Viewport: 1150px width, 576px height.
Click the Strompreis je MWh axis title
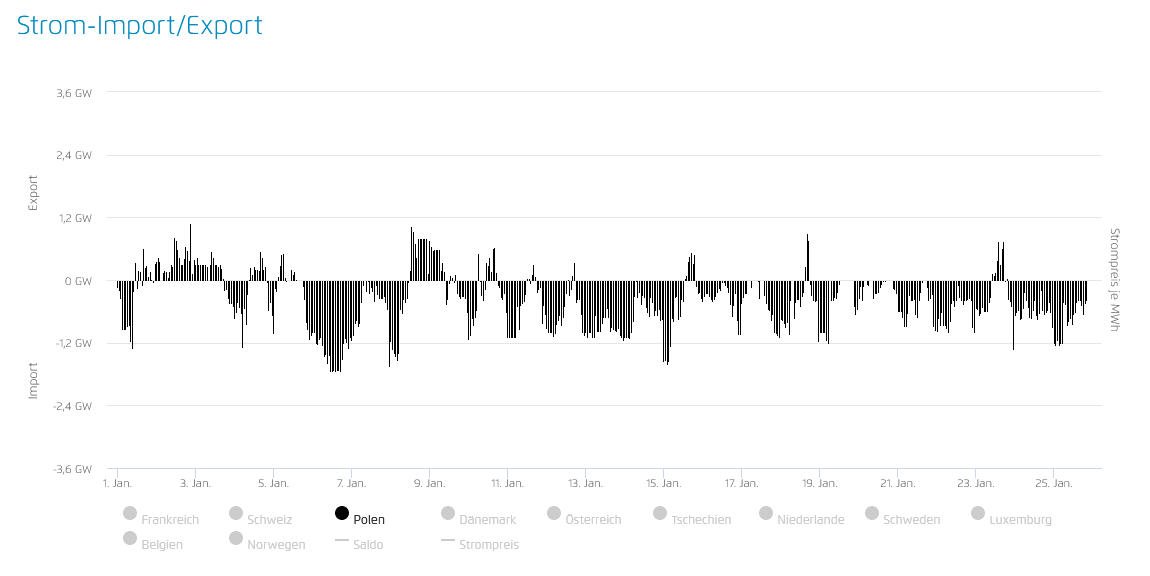point(1115,280)
